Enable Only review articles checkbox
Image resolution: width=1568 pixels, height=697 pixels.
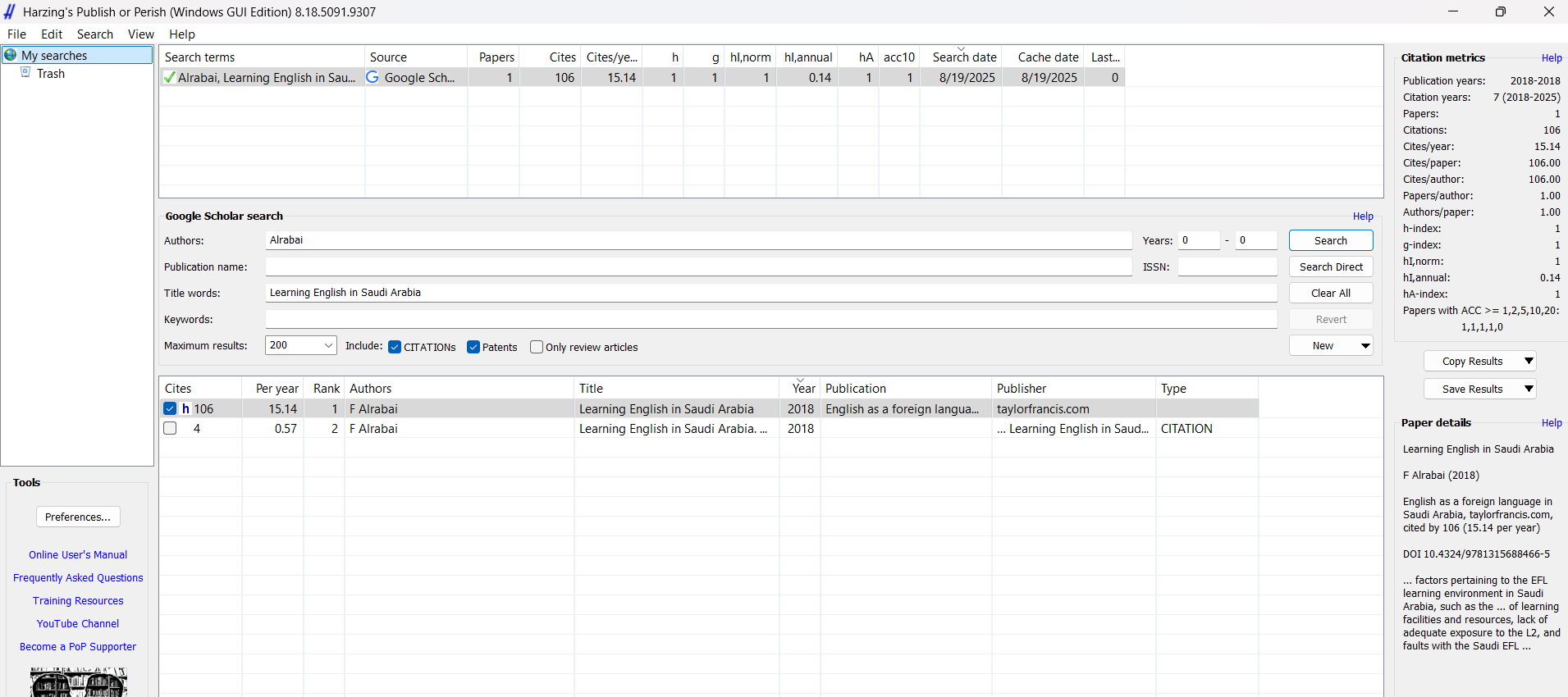pyautogui.click(x=537, y=347)
